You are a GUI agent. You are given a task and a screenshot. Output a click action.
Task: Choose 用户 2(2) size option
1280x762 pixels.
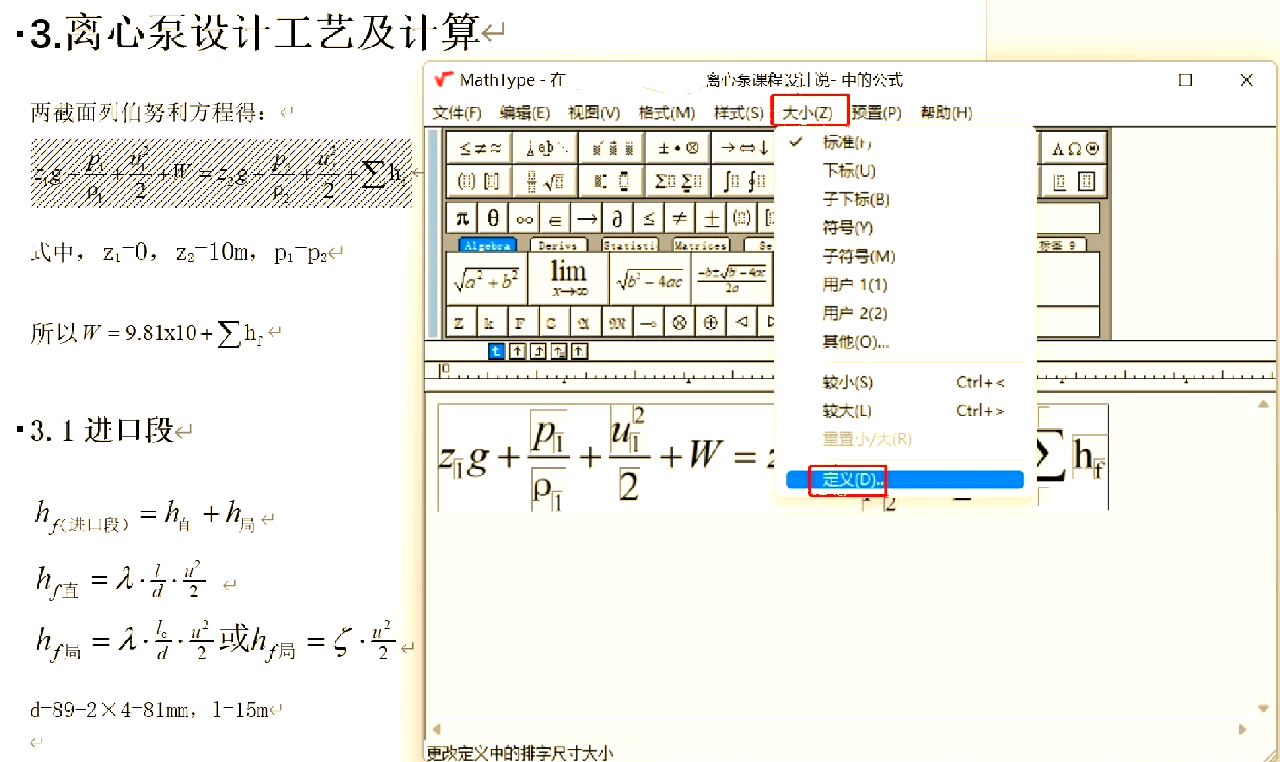pyautogui.click(x=904, y=313)
